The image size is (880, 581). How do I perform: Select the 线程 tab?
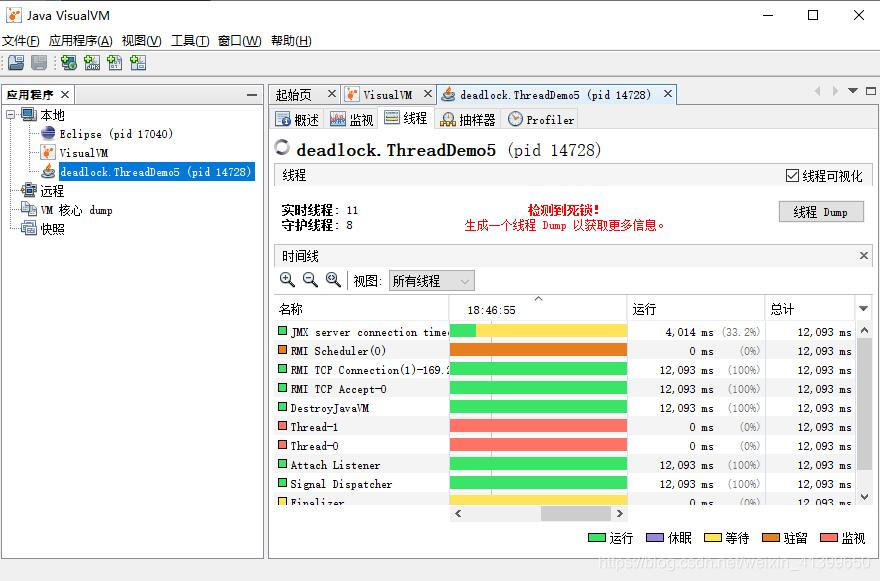click(406, 118)
